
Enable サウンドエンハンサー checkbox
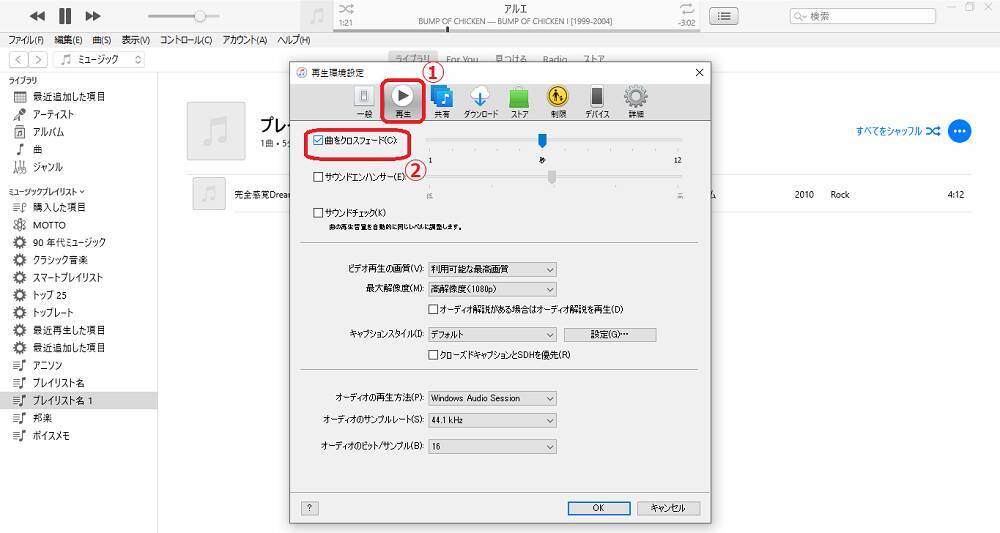[318, 177]
